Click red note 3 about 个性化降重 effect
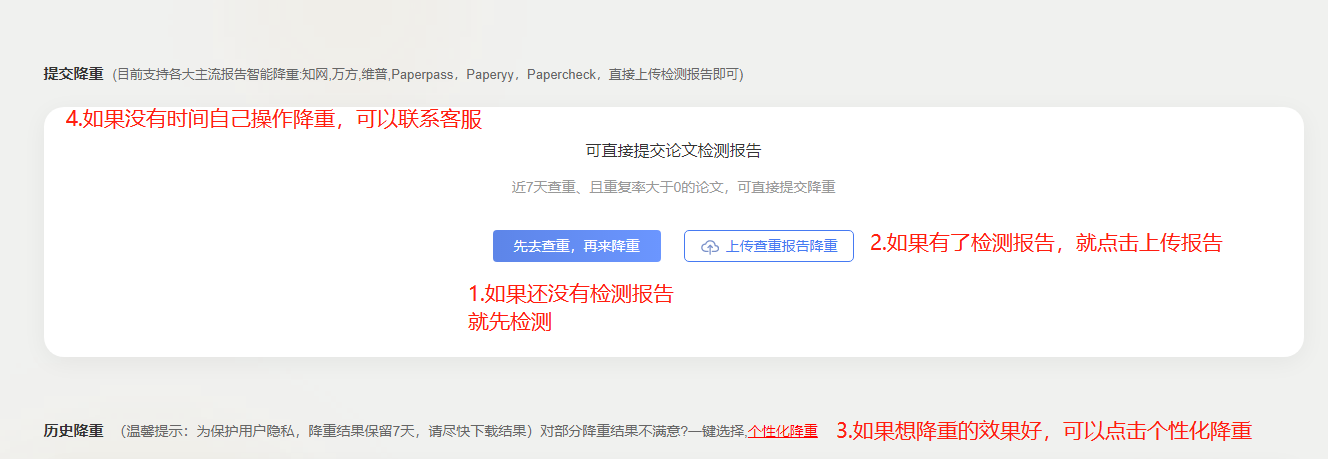 [1043, 431]
